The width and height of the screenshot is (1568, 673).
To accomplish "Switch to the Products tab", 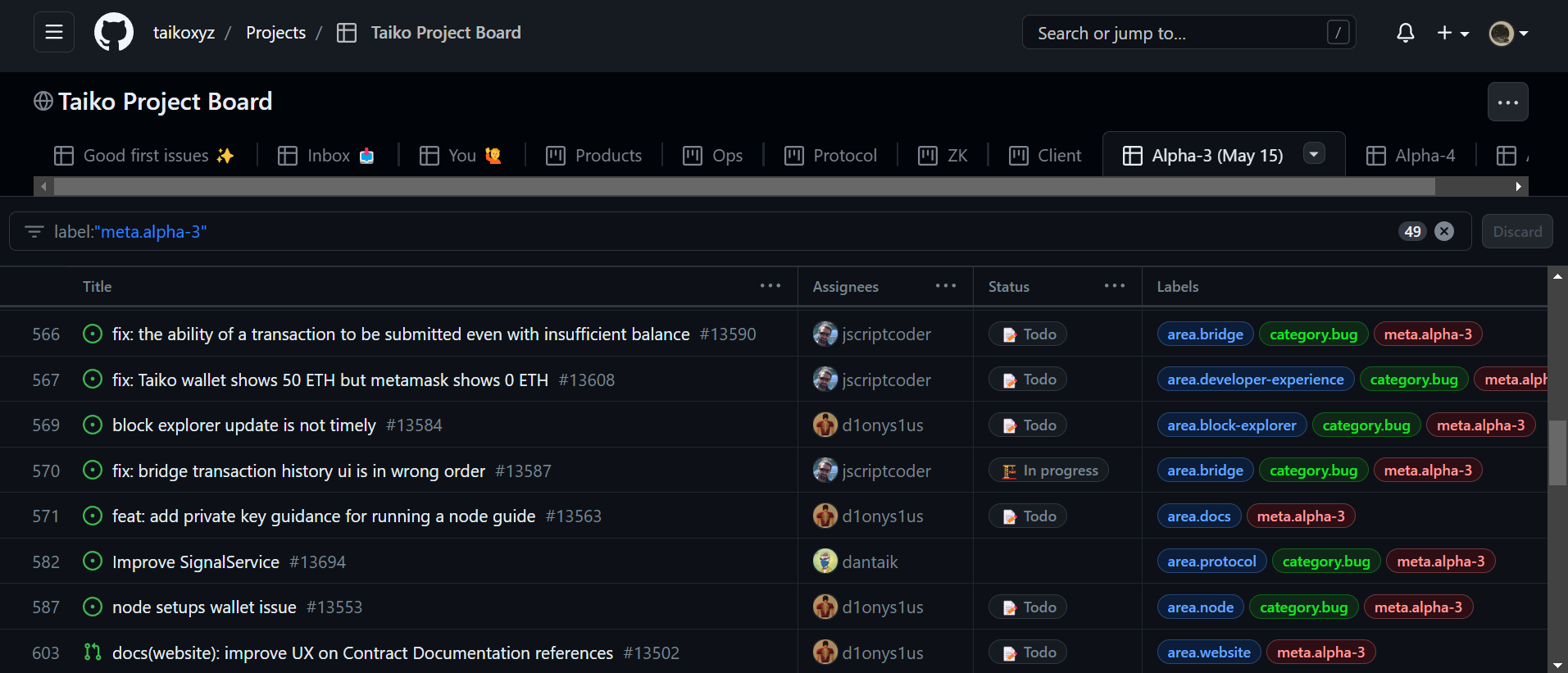I will pos(594,156).
